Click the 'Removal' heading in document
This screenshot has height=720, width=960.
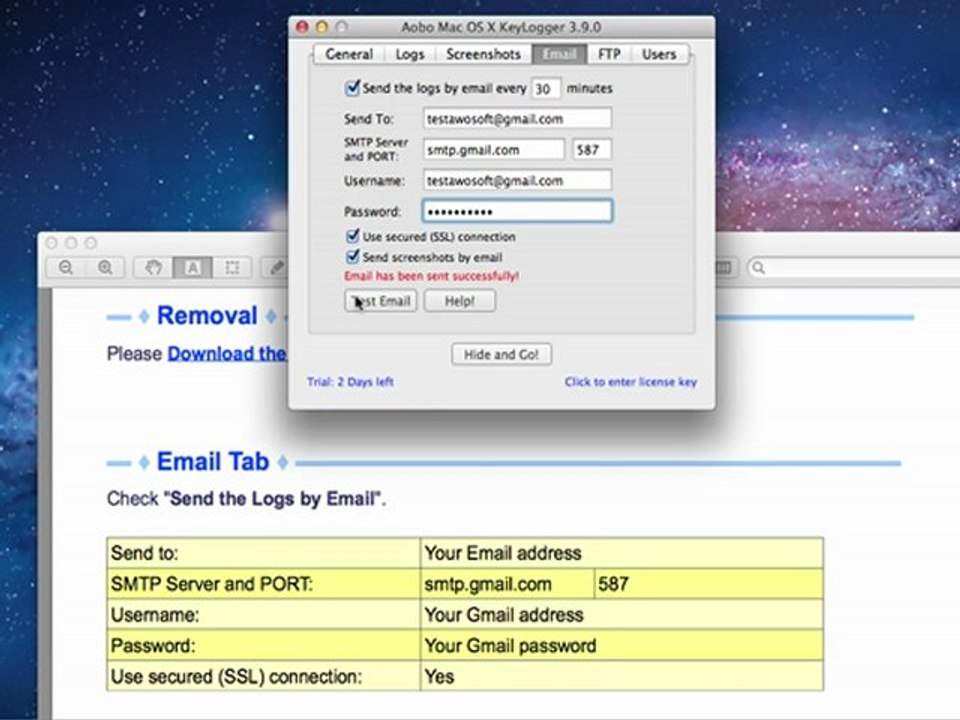point(207,315)
